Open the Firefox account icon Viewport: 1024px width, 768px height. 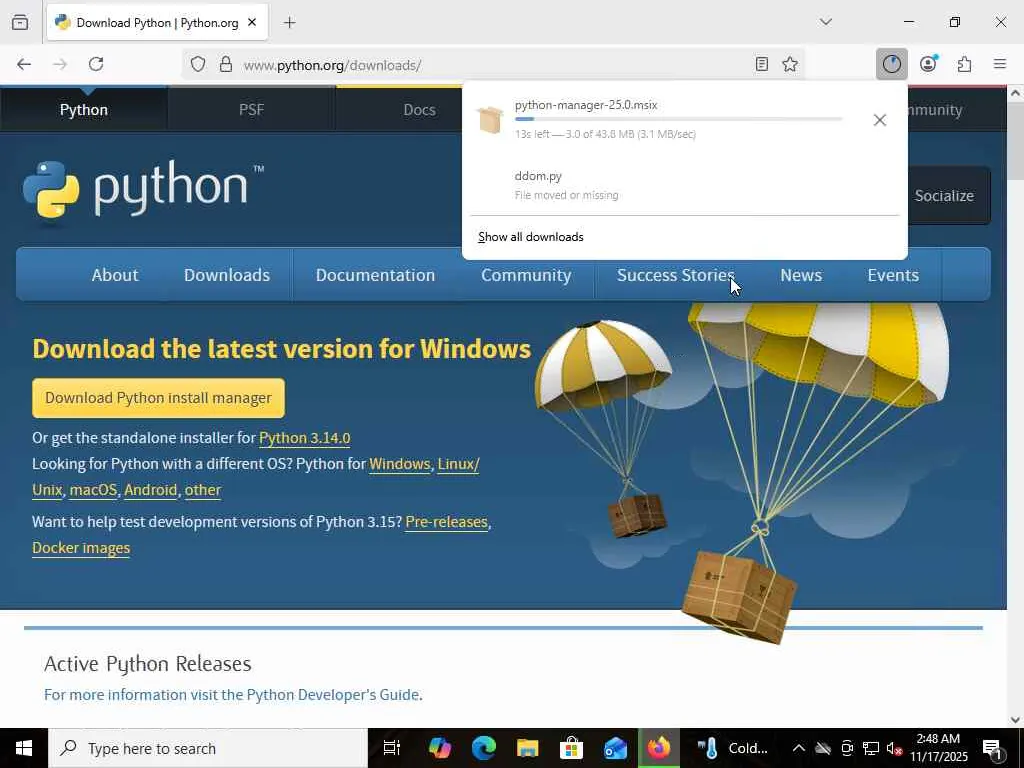click(928, 64)
